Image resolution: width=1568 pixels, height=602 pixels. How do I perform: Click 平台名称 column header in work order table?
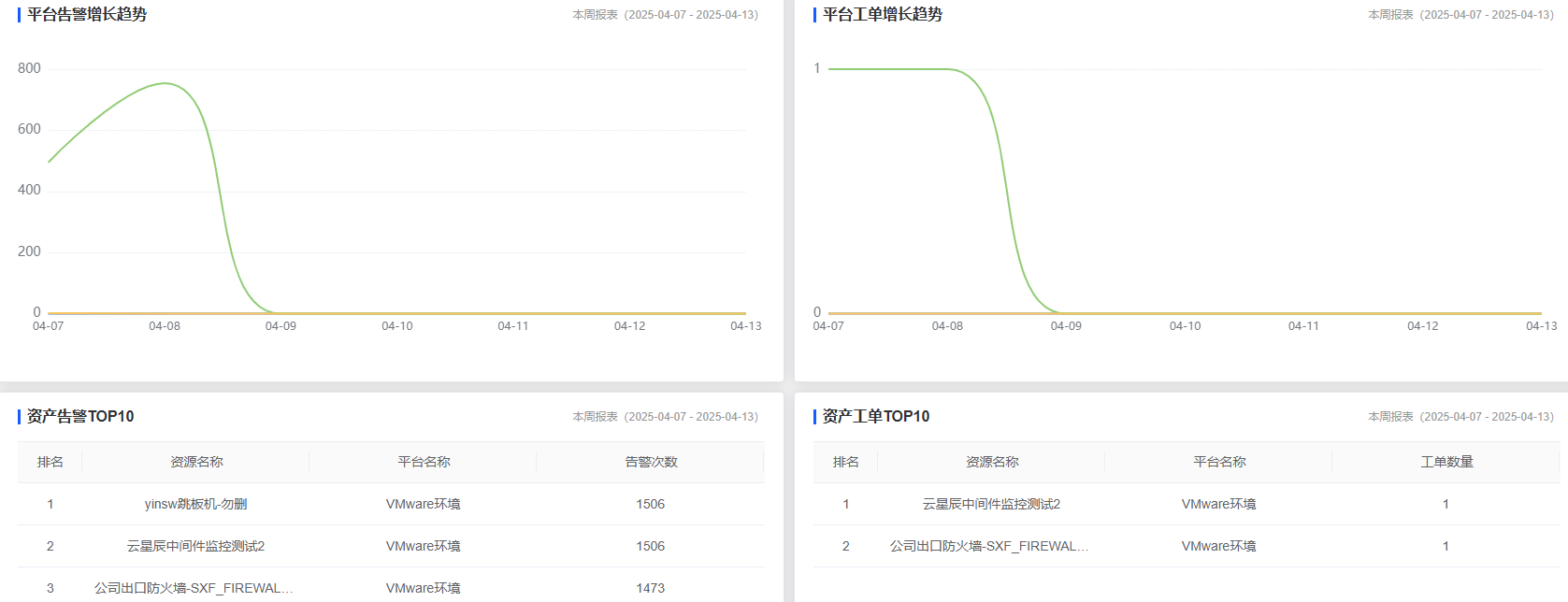point(1219,462)
